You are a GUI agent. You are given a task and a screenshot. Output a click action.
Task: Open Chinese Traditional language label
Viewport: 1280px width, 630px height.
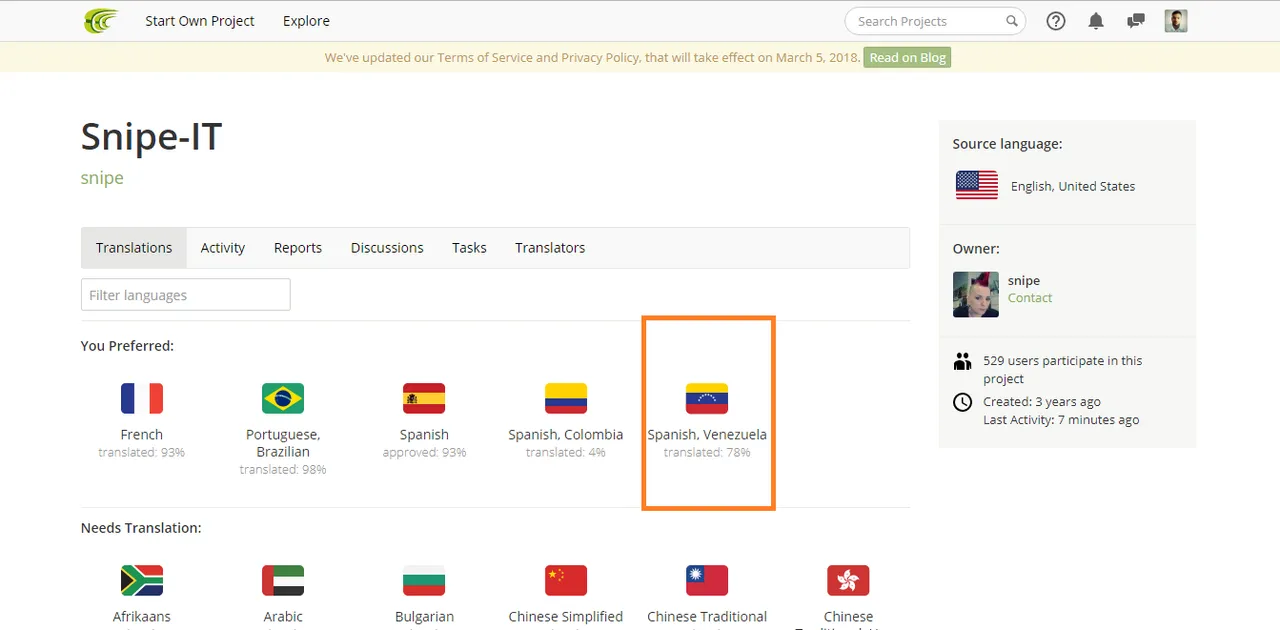(707, 617)
